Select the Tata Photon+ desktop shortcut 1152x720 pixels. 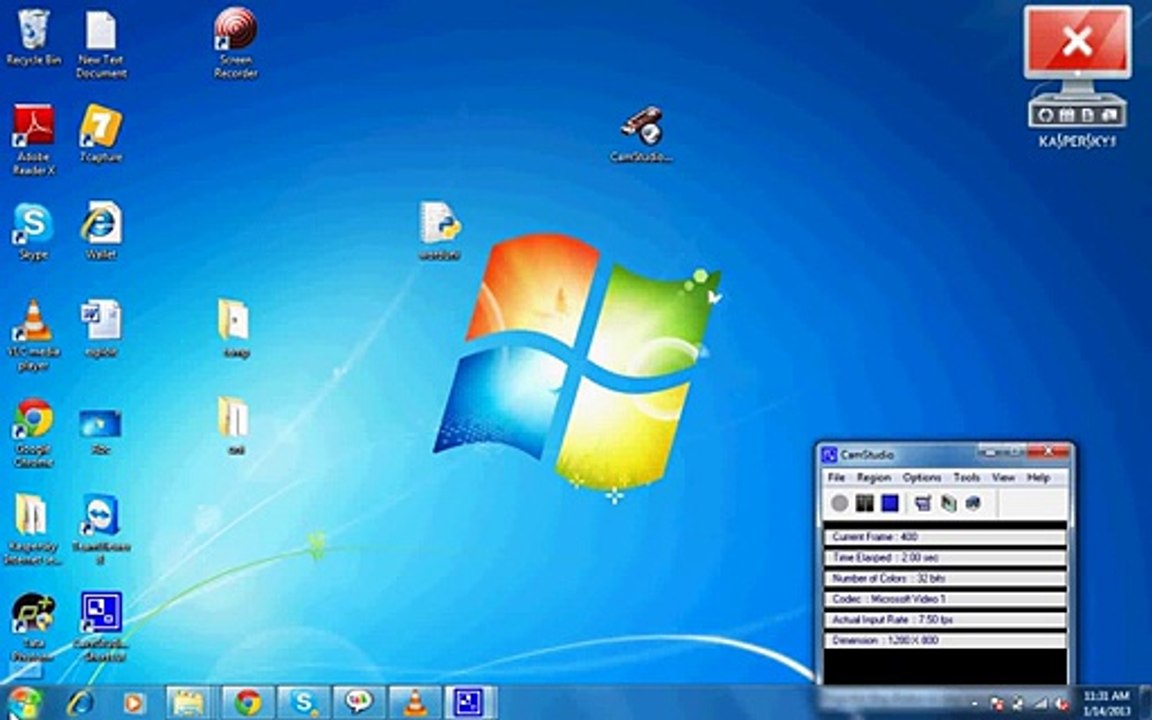click(33, 628)
